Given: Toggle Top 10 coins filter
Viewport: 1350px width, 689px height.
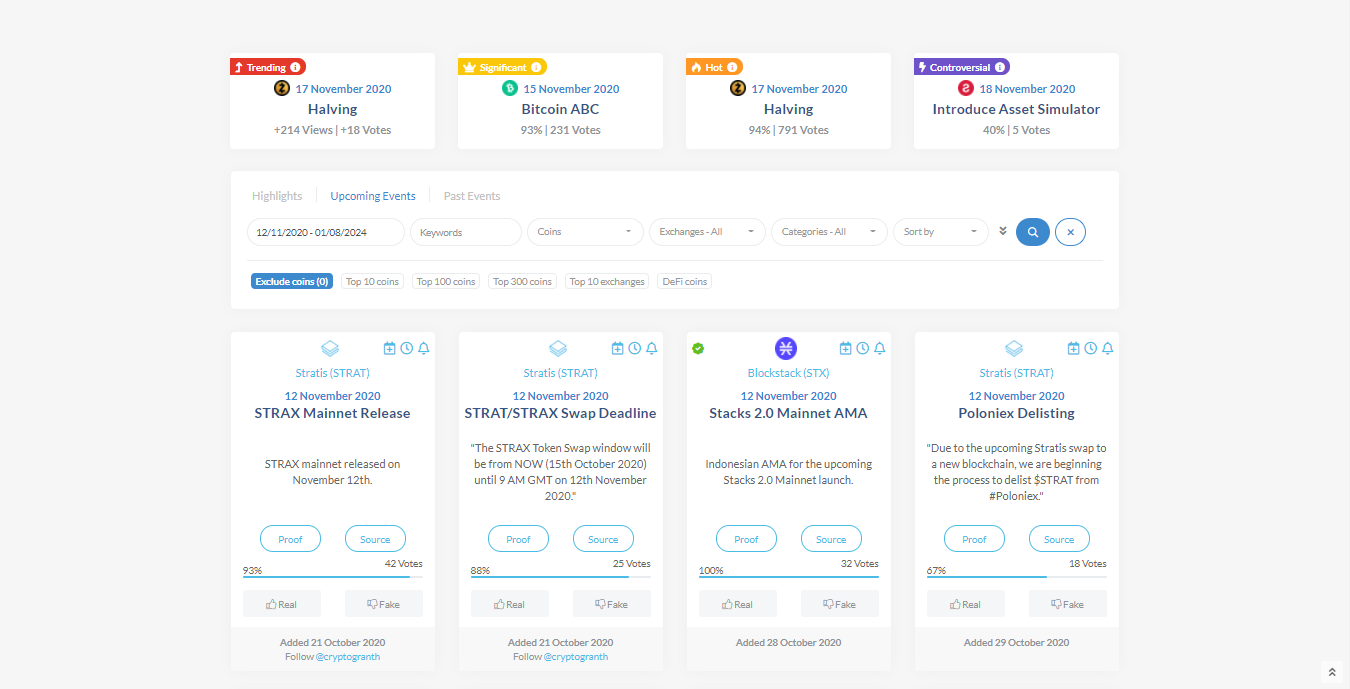Looking at the screenshot, I should pos(372,281).
